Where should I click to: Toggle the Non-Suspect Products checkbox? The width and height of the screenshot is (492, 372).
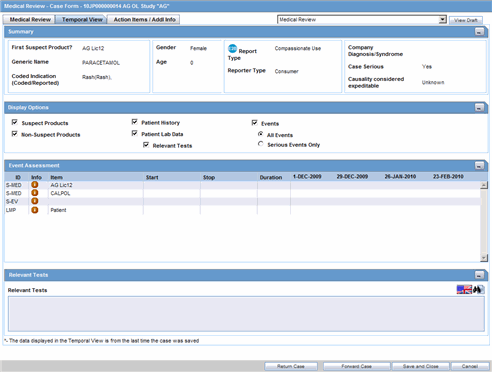click(15, 134)
